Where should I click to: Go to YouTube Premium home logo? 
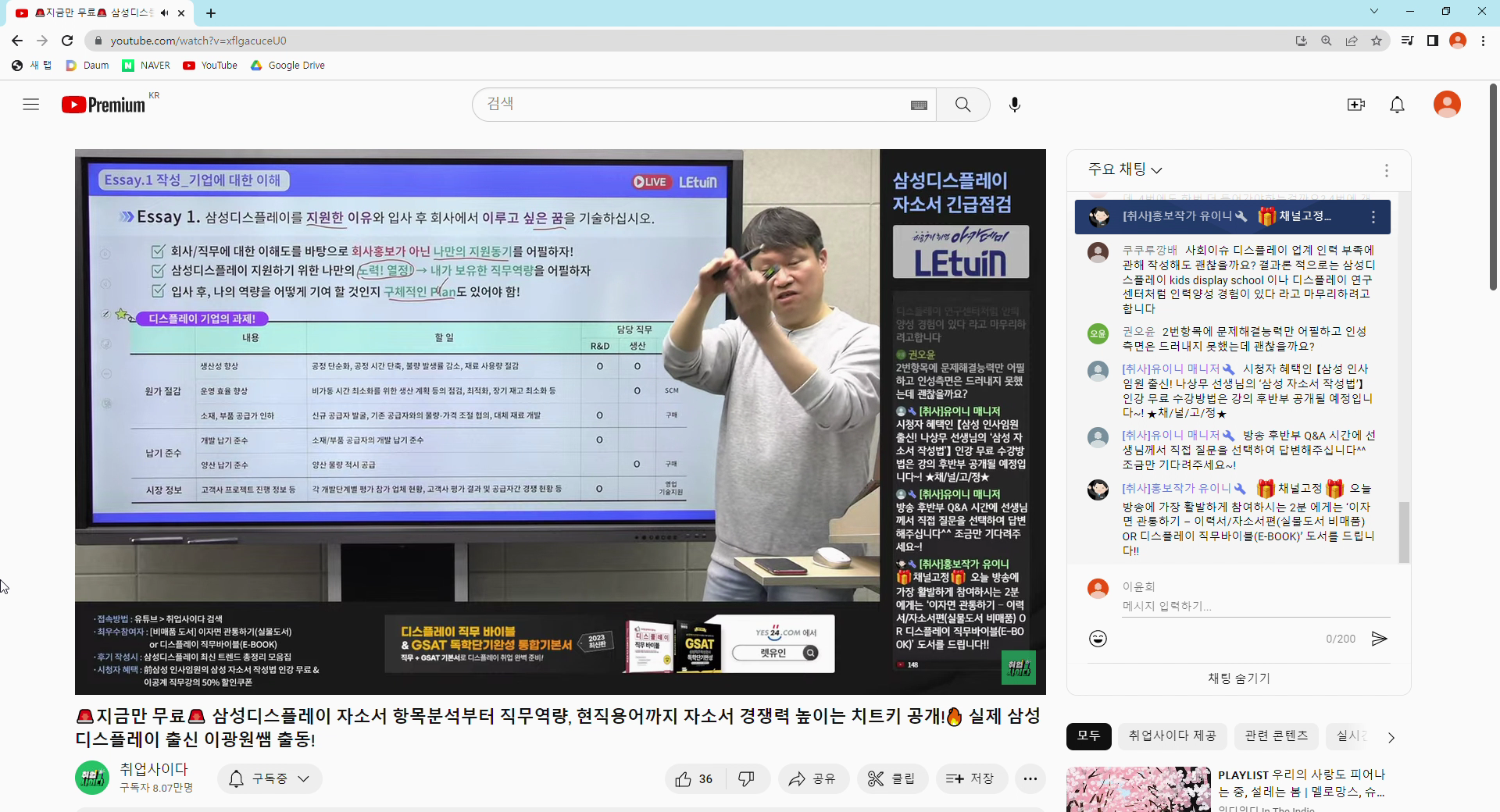click(x=104, y=105)
